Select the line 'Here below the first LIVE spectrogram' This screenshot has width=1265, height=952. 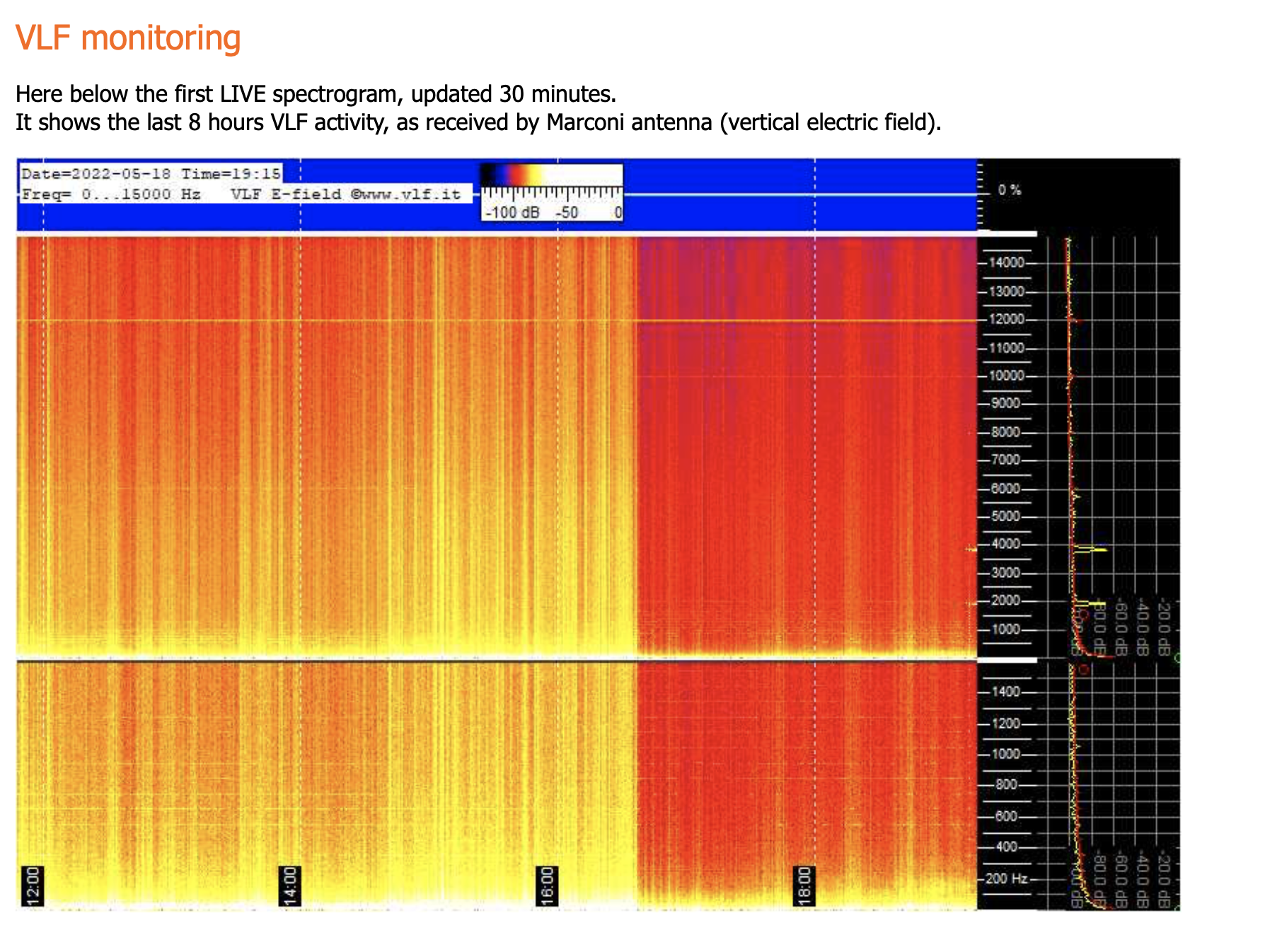click(316, 94)
